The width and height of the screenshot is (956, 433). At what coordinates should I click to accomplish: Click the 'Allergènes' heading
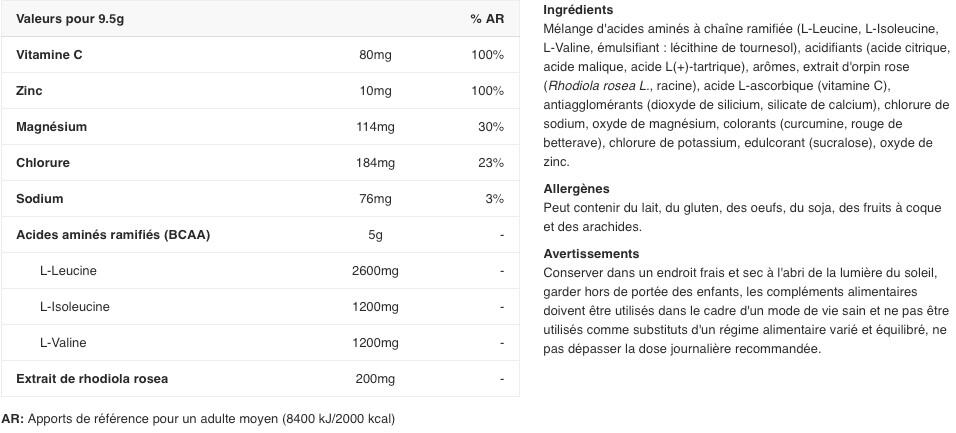pos(576,189)
